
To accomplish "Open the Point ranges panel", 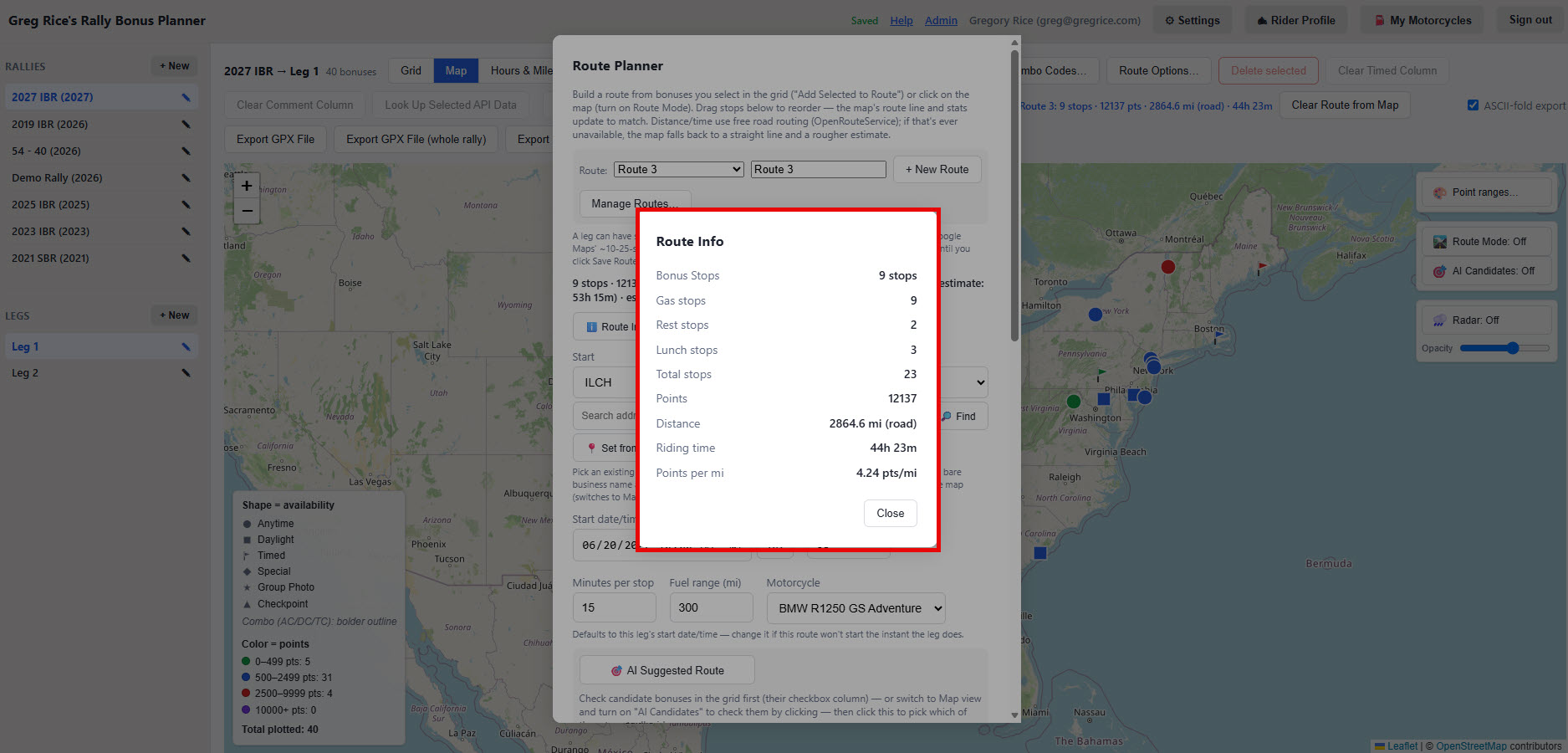I will pyautogui.click(x=1486, y=192).
